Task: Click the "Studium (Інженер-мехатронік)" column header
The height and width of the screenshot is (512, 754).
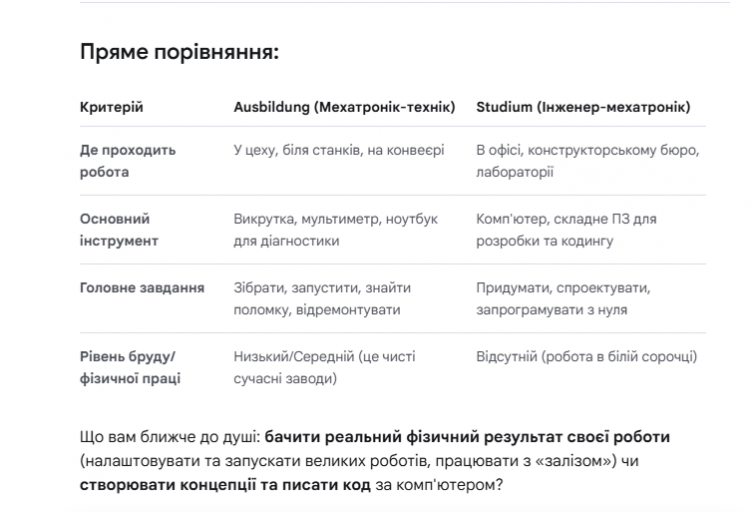Action: tap(583, 107)
